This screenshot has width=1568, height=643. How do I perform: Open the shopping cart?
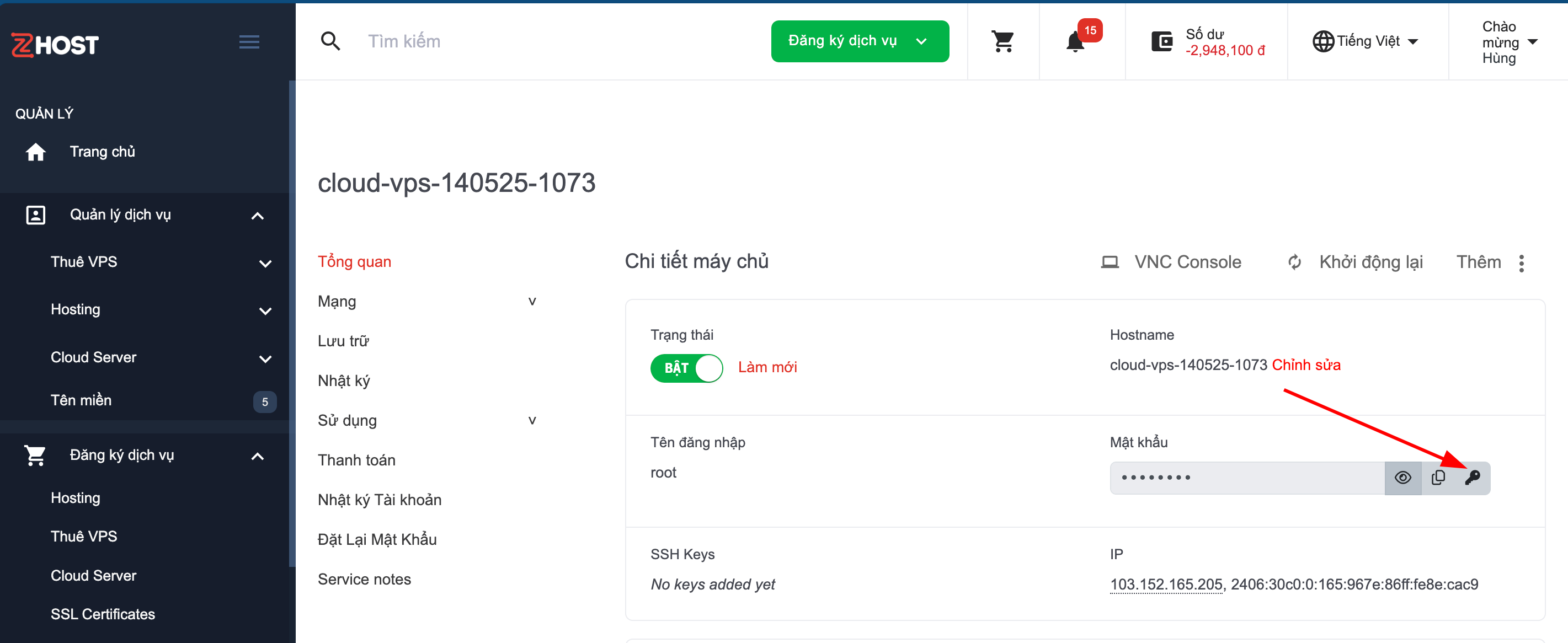[x=1002, y=41]
